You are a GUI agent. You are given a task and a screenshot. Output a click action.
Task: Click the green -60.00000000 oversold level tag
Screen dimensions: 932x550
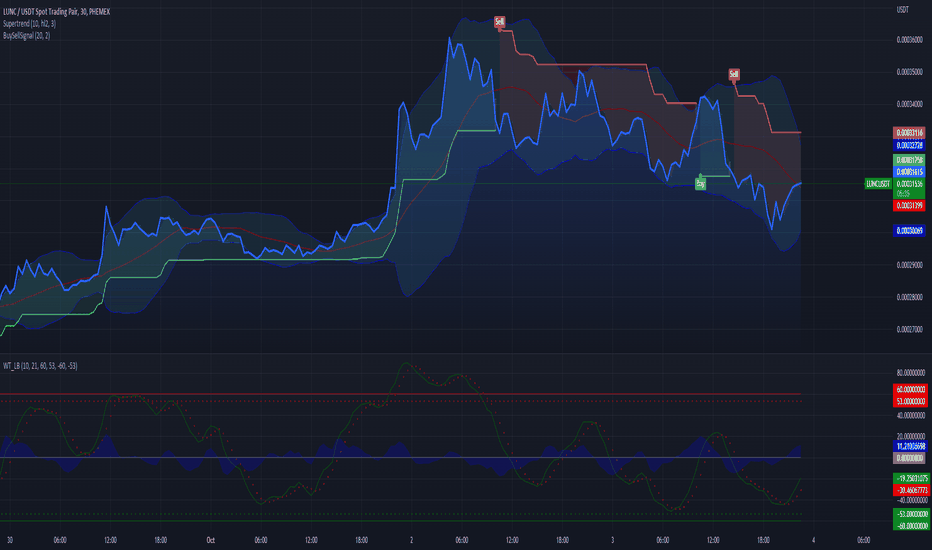click(x=910, y=526)
